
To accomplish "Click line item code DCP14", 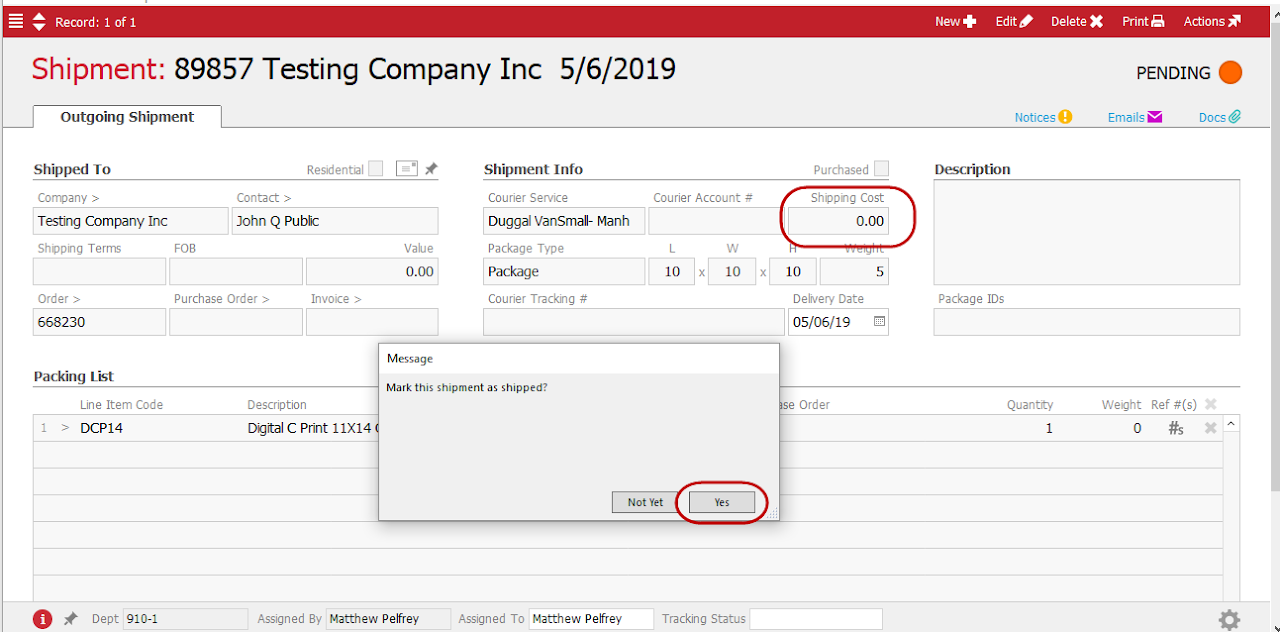I will (x=101, y=428).
